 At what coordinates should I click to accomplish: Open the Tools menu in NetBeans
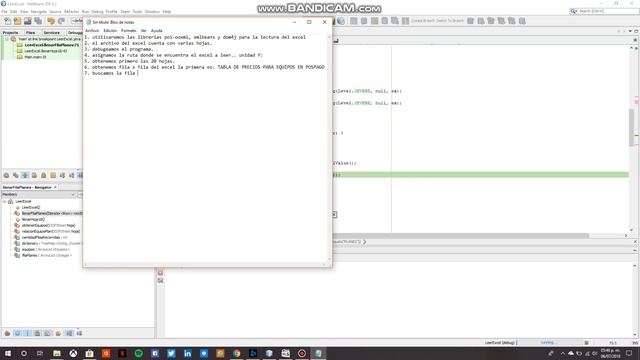coord(137,11)
